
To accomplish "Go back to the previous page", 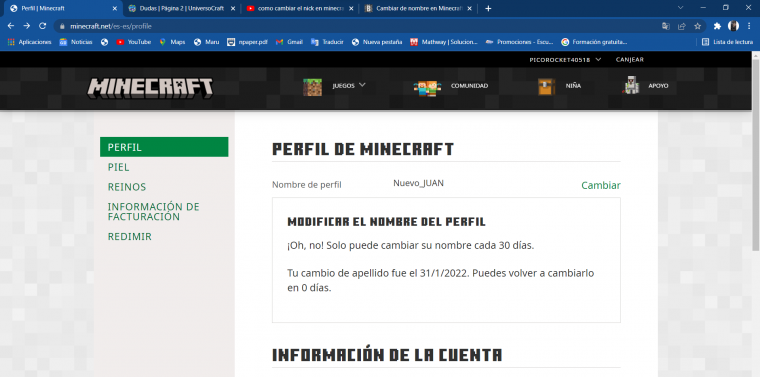I will pyautogui.click(x=11, y=26).
